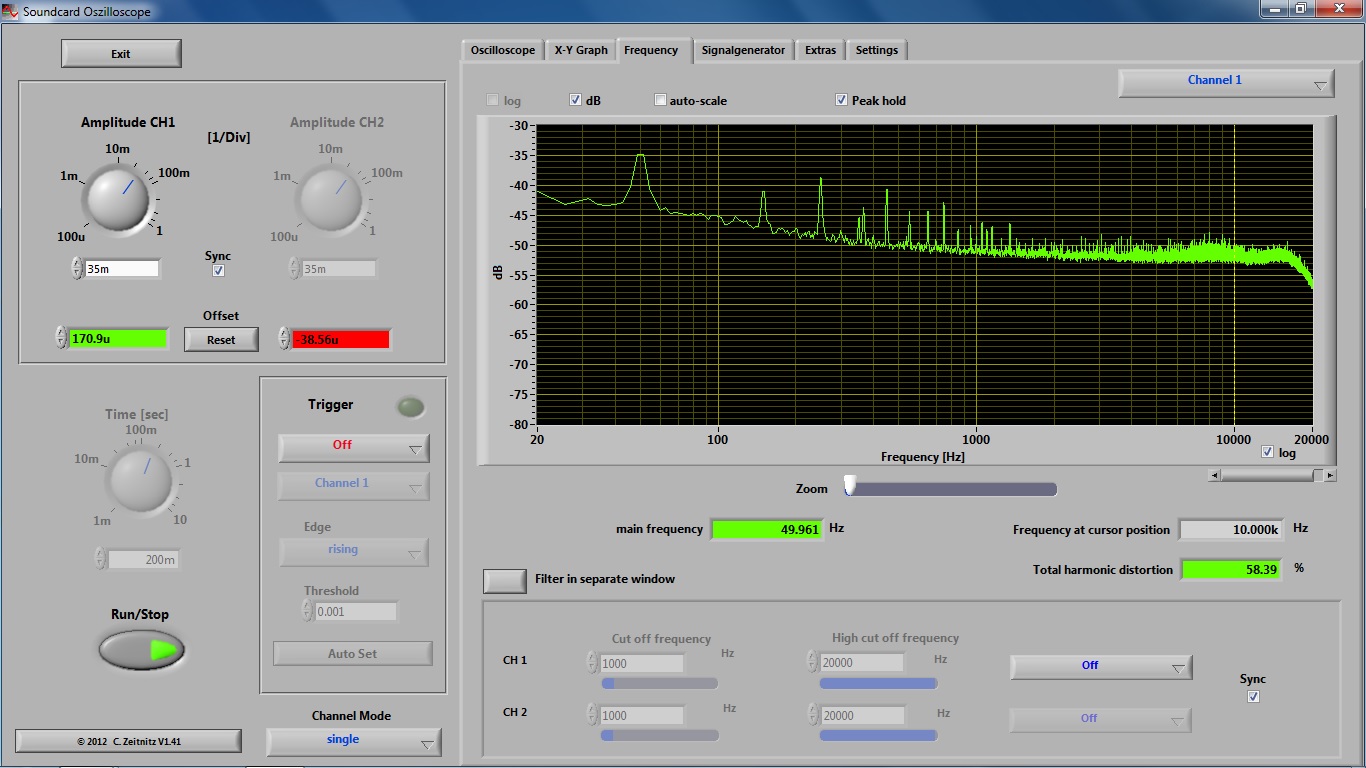Click left arrow of graph horizontal scrollbar

[x=1214, y=476]
